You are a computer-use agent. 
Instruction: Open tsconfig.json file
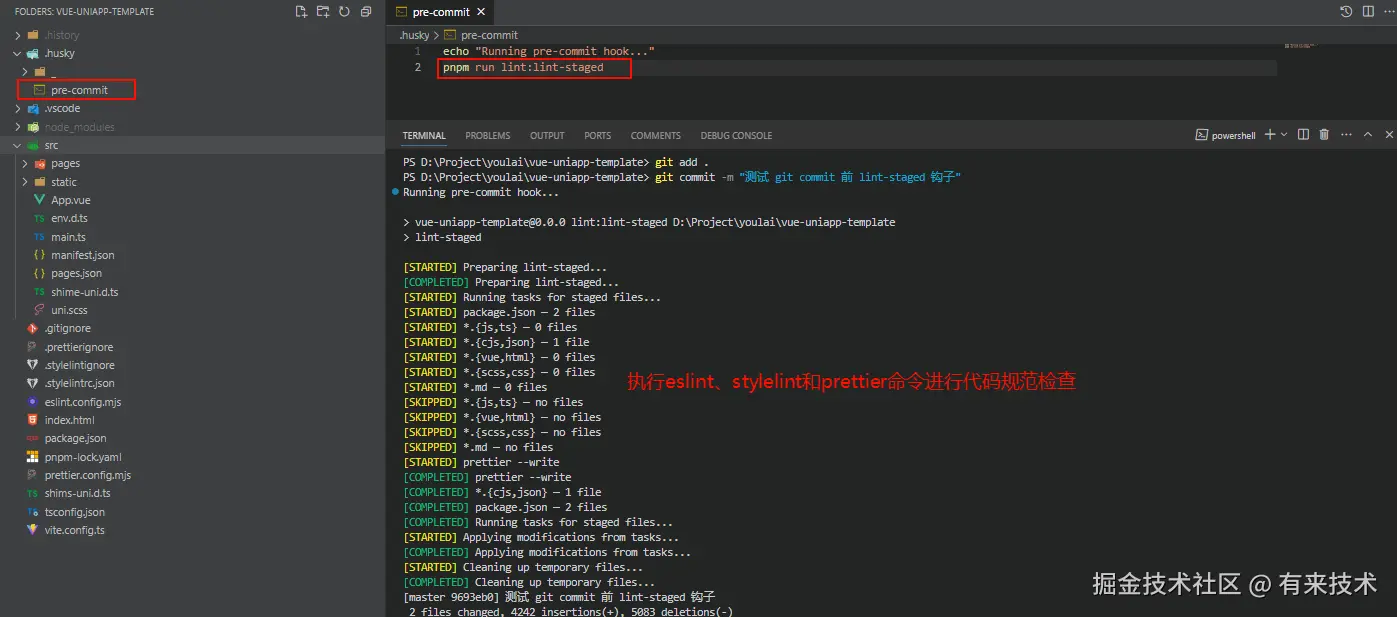[74, 512]
